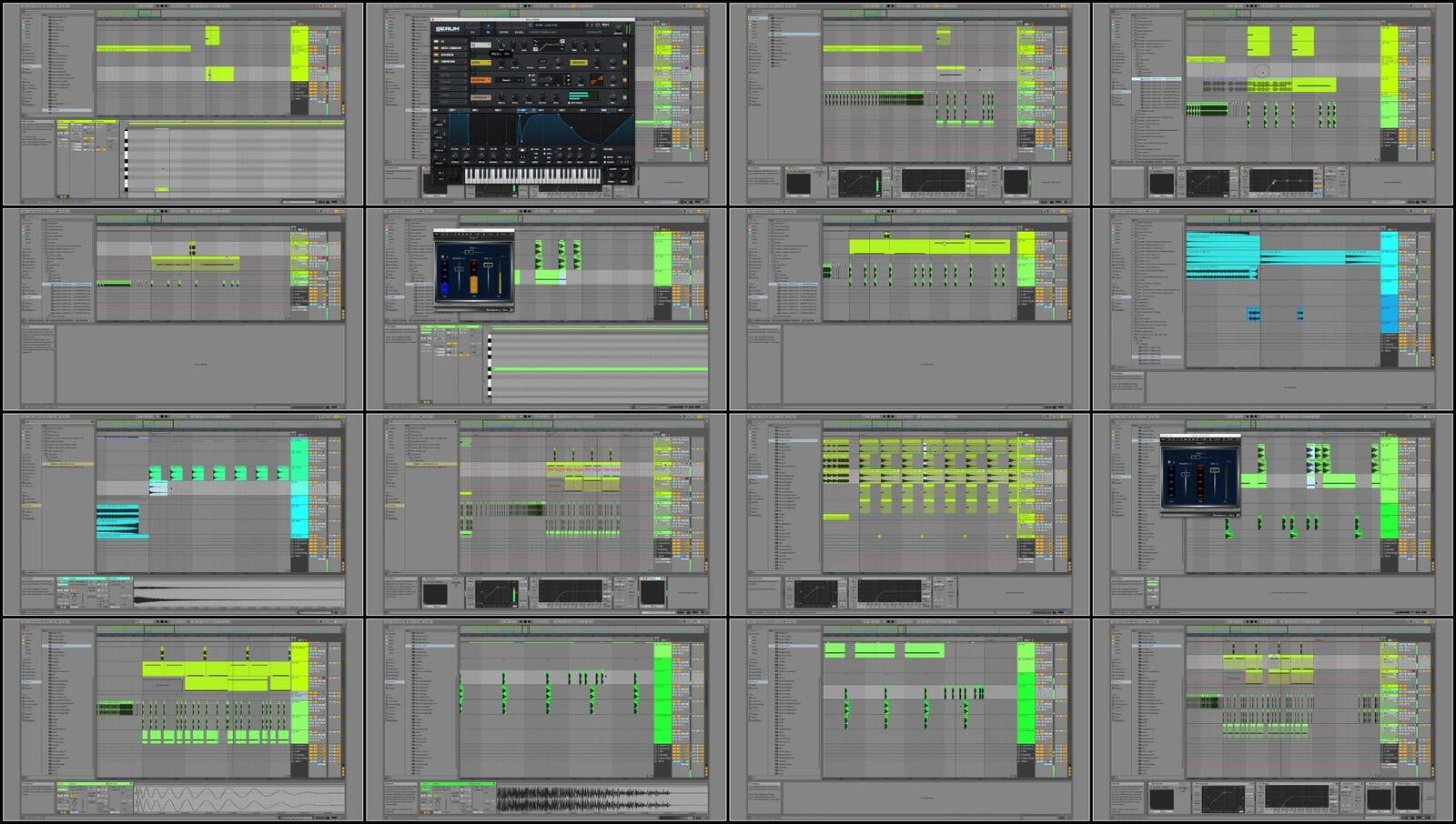Open thumbnail with two lime clips and device chain

[1273, 104]
